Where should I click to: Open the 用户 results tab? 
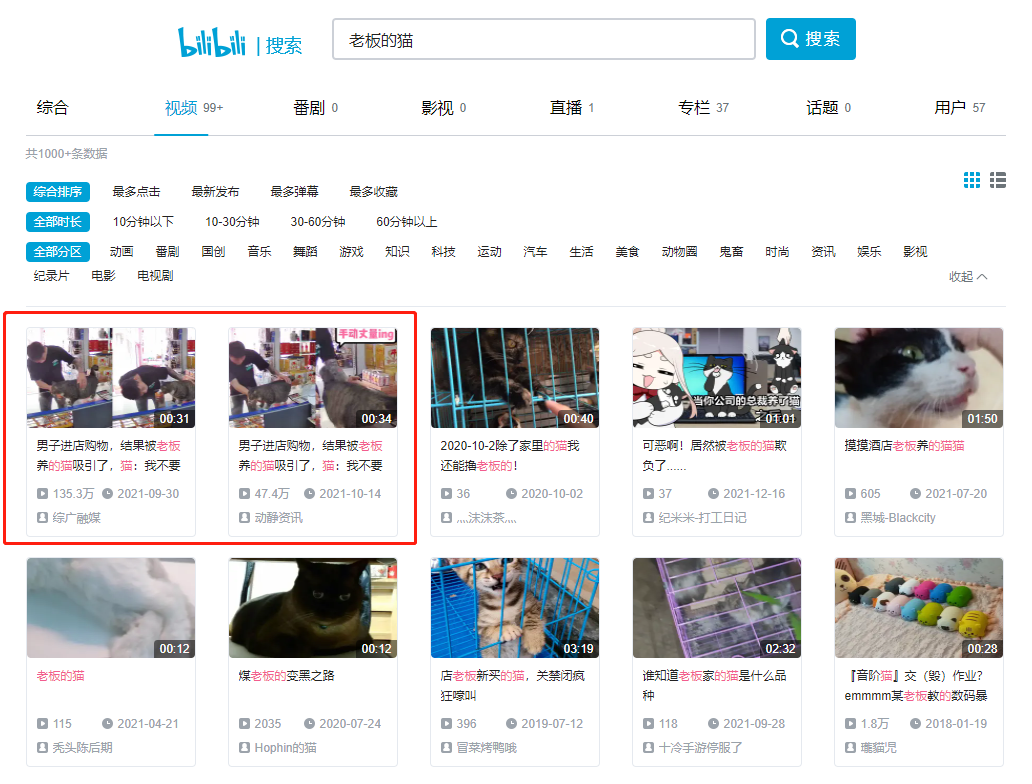[950, 108]
